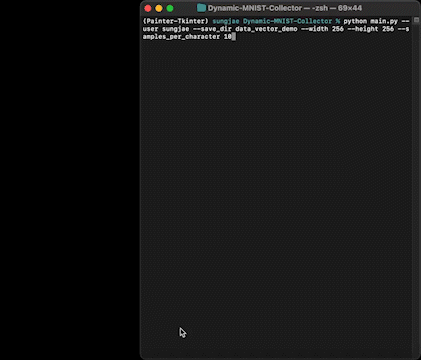
Task: Click the sungjae username in the prompt
Action: coord(226,21)
